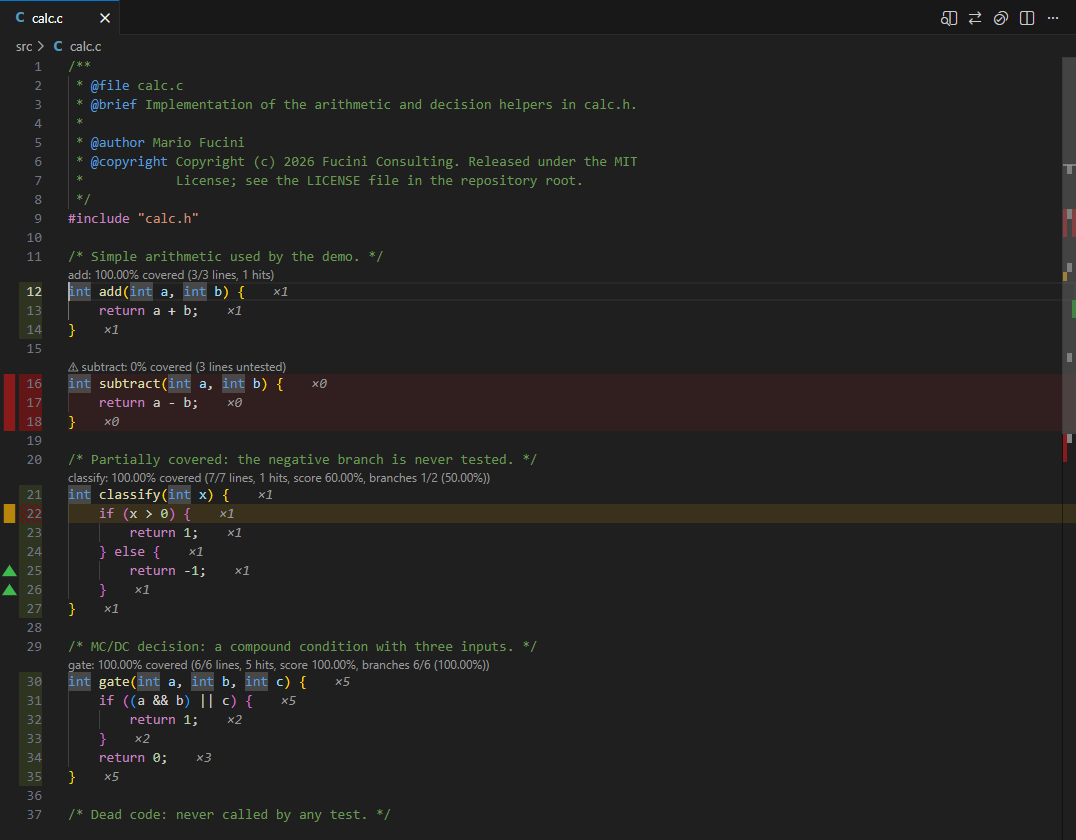Open the calc.c breadcrumb file picker
Image resolution: width=1076 pixels, height=840 pixels.
(x=85, y=46)
